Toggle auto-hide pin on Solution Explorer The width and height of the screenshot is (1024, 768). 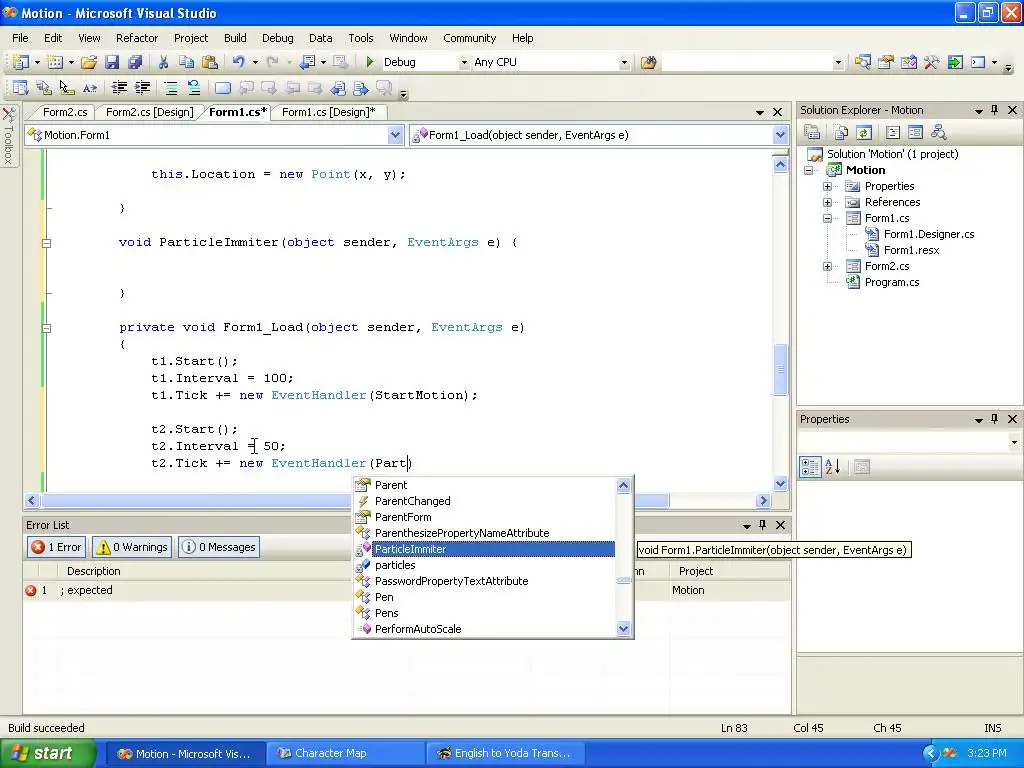(995, 110)
